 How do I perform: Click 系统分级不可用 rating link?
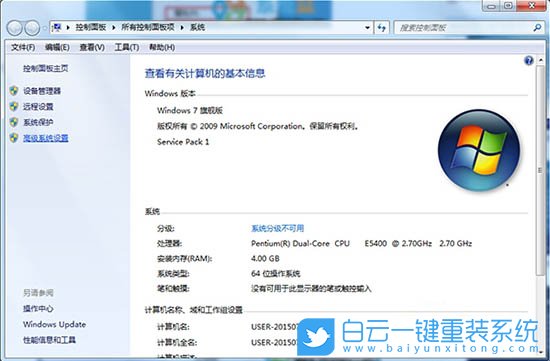click(x=277, y=228)
